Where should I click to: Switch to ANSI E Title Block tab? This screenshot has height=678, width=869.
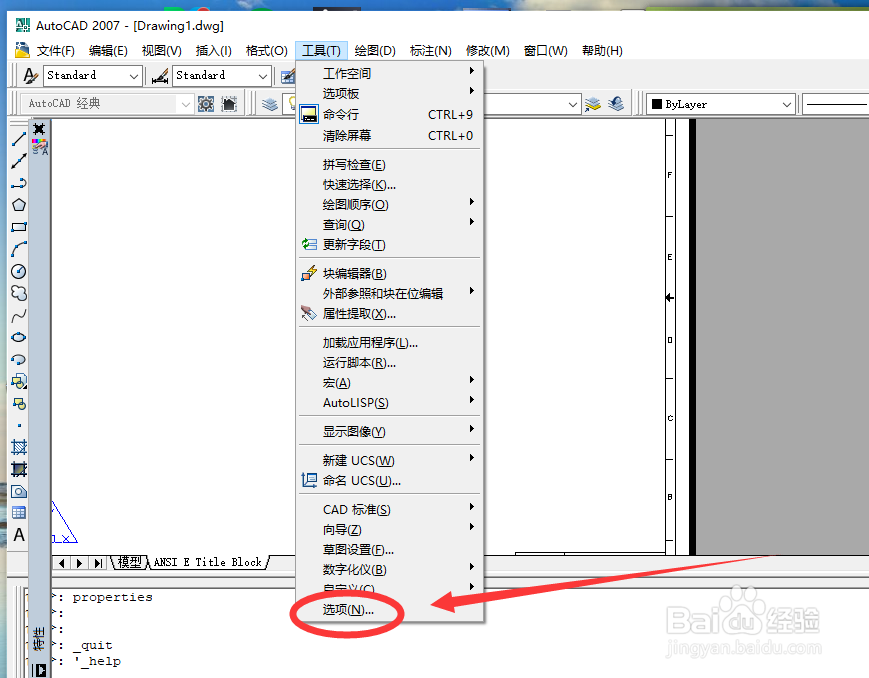click(x=207, y=562)
